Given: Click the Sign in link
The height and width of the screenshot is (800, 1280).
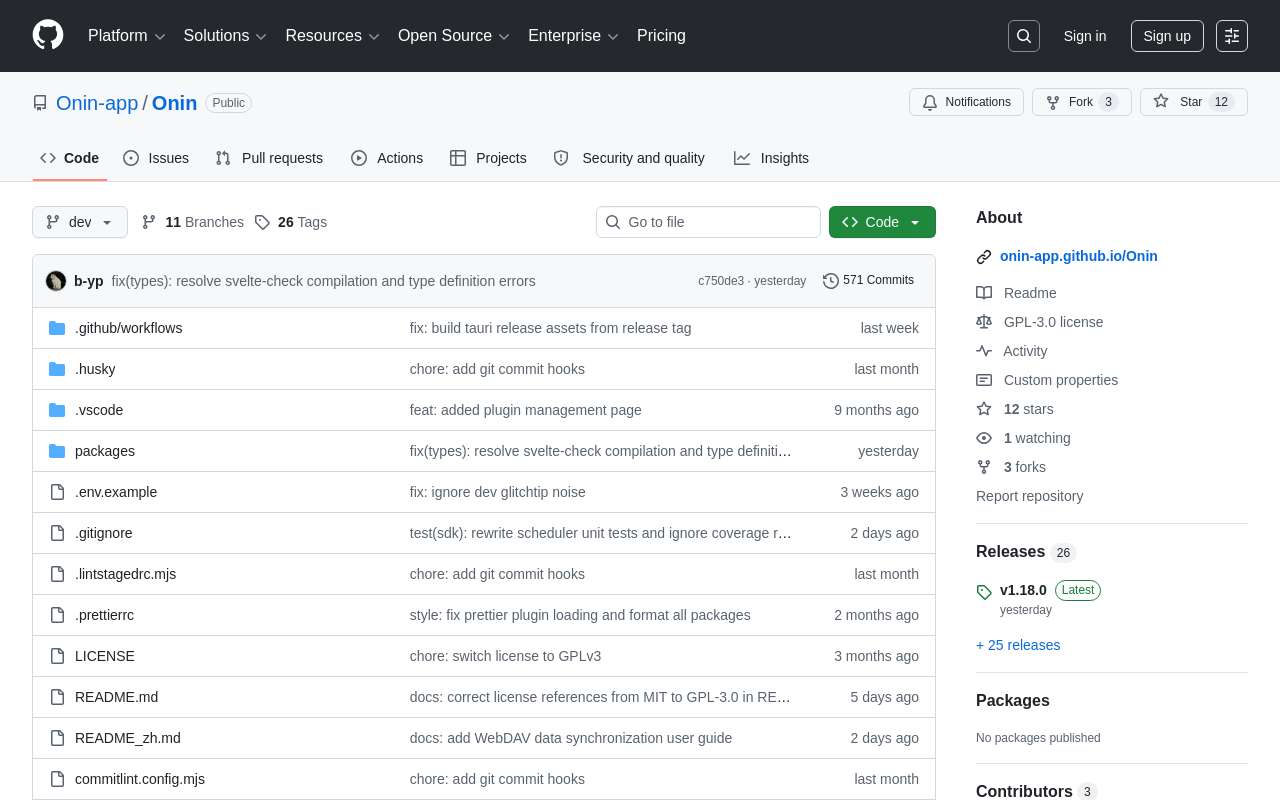Looking at the screenshot, I should [1085, 36].
